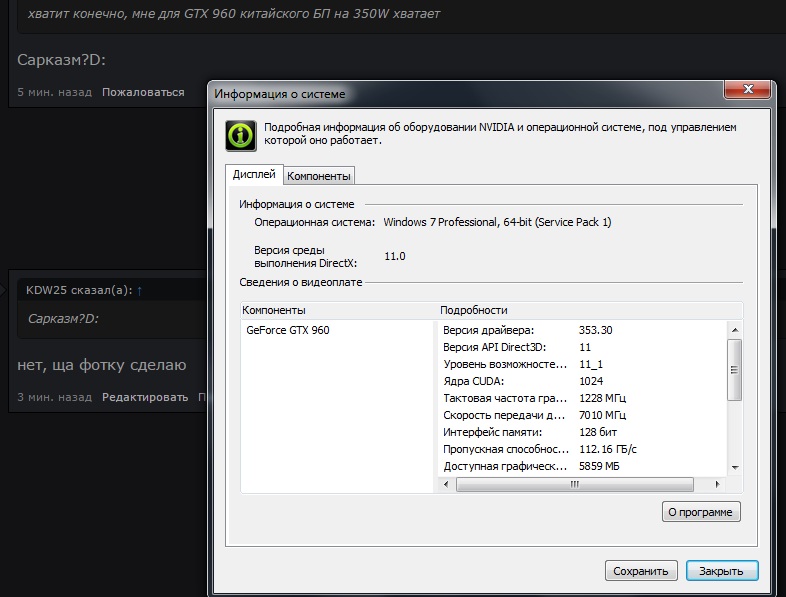Close the Информация о системе window
The width and height of the screenshot is (786, 597).
pos(747,89)
